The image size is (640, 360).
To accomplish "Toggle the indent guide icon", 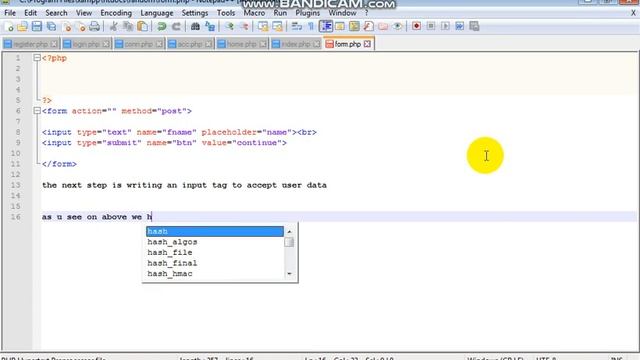I will (x=326, y=27).
